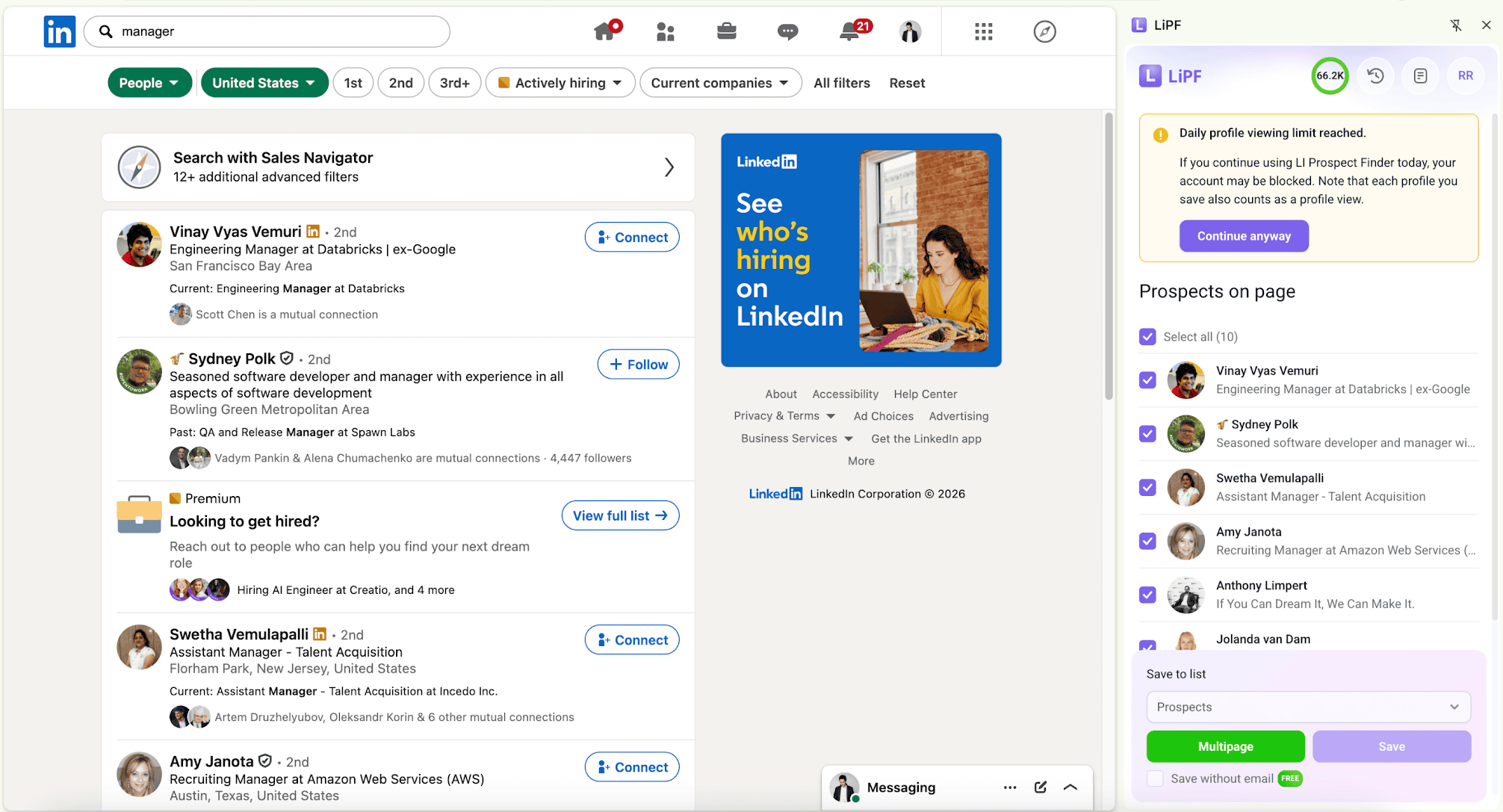The image size is (1503, 812).
Task: Select the 1st connections filter
Action: pos(353,83)
